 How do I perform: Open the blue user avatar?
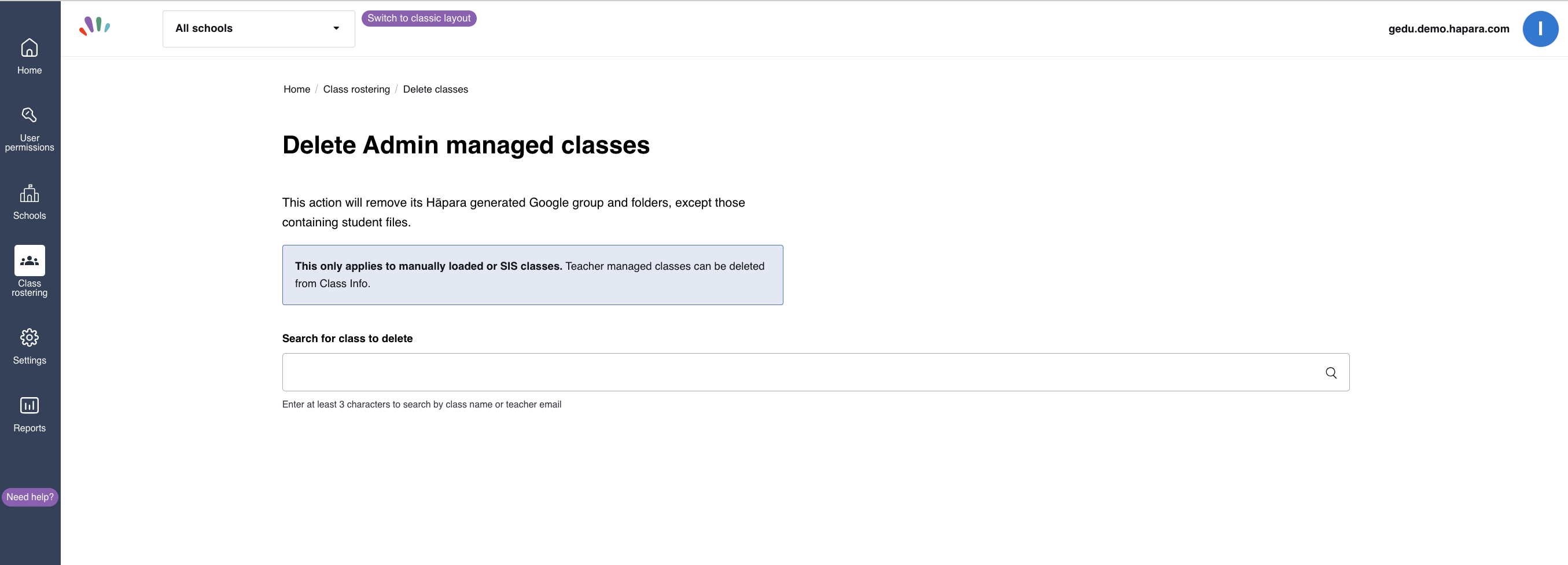pos(1540,28)
